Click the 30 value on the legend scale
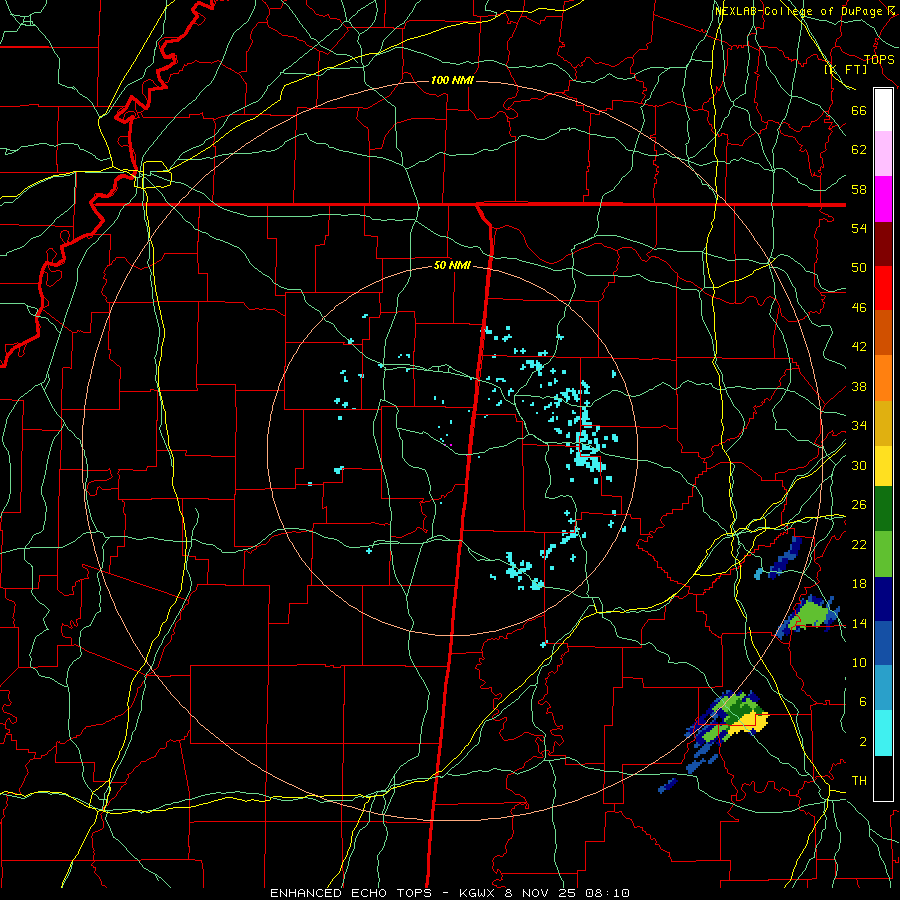The image size is (900, 900). pyautogui.click(x=859, y=465)
